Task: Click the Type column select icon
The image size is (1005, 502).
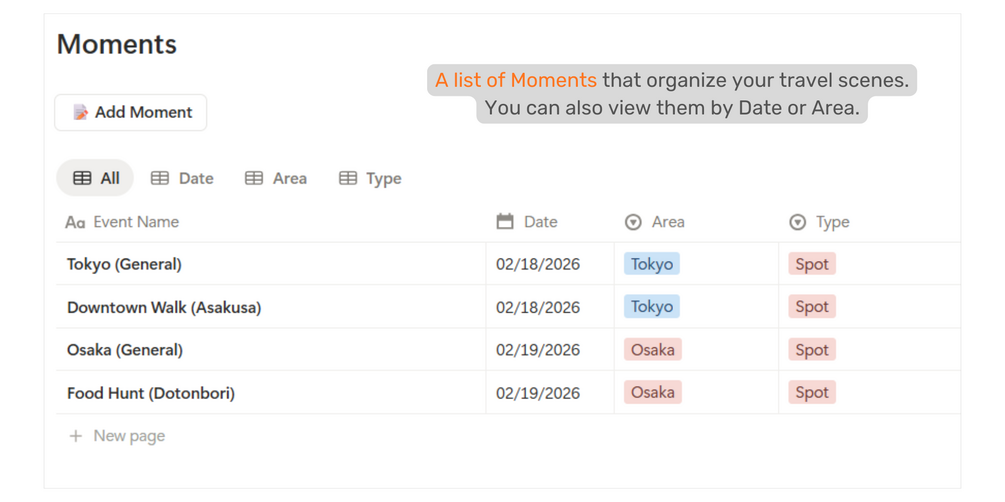Action: (x=797, y=222)
